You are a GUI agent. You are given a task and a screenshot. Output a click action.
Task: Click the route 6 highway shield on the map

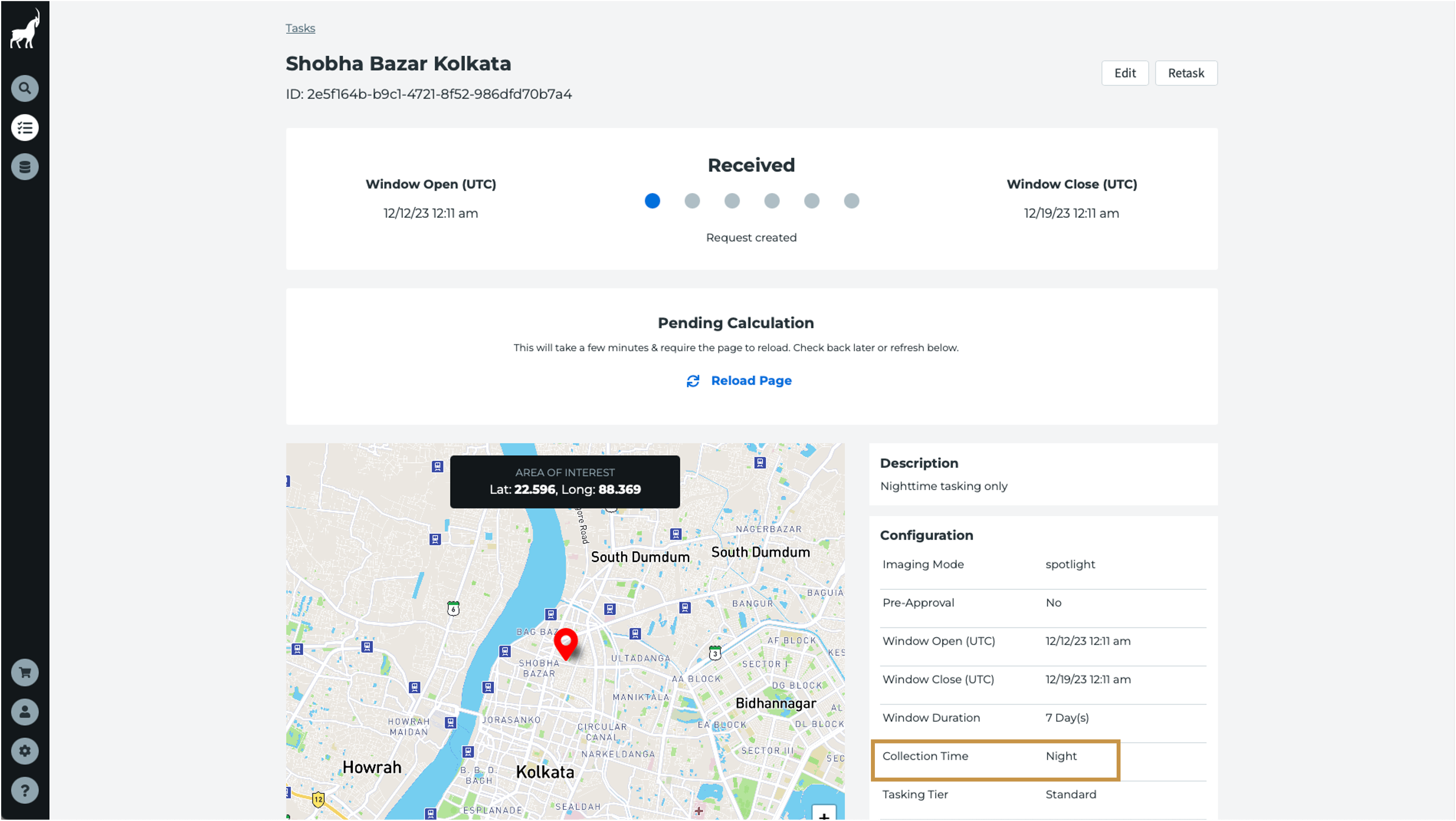click(453, 608)
